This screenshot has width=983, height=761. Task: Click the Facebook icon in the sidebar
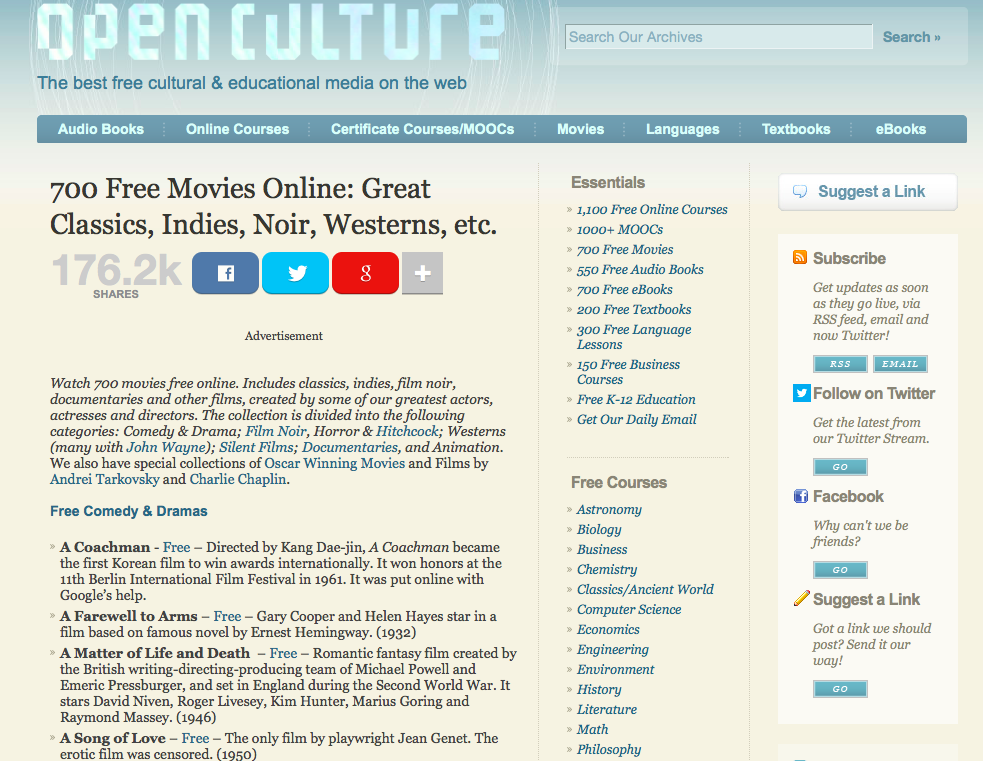tap(801, 496)
